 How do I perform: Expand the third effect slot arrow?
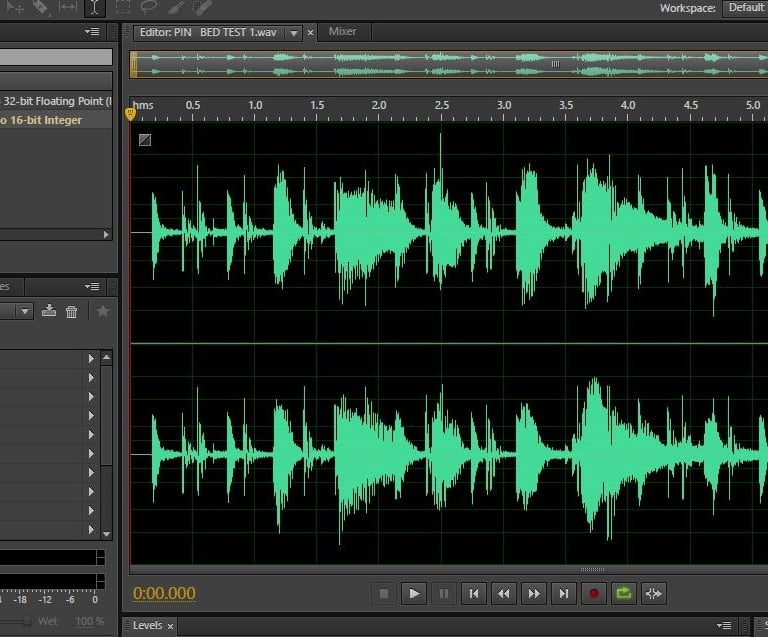pyautogui.click(x=91, y=397)
